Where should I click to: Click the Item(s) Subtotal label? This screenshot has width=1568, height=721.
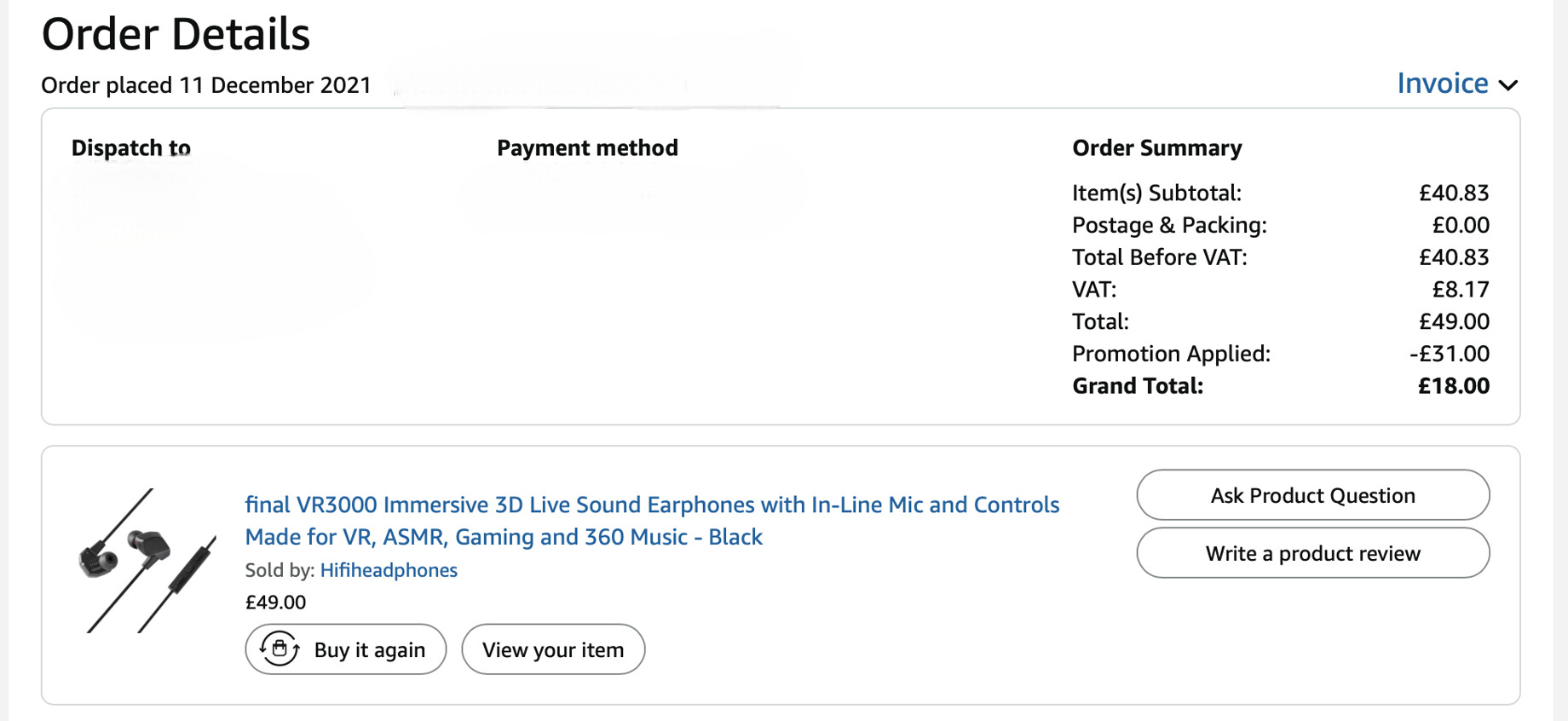tap(1156, 193)
